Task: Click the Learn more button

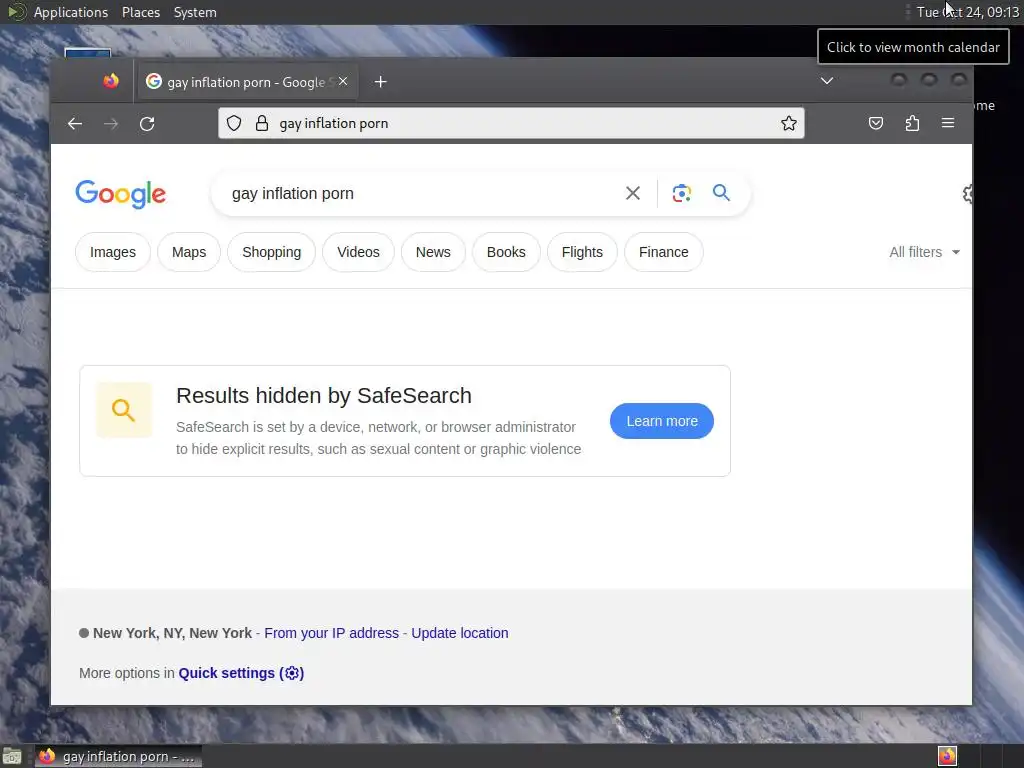Action: (x=662, y=421)
